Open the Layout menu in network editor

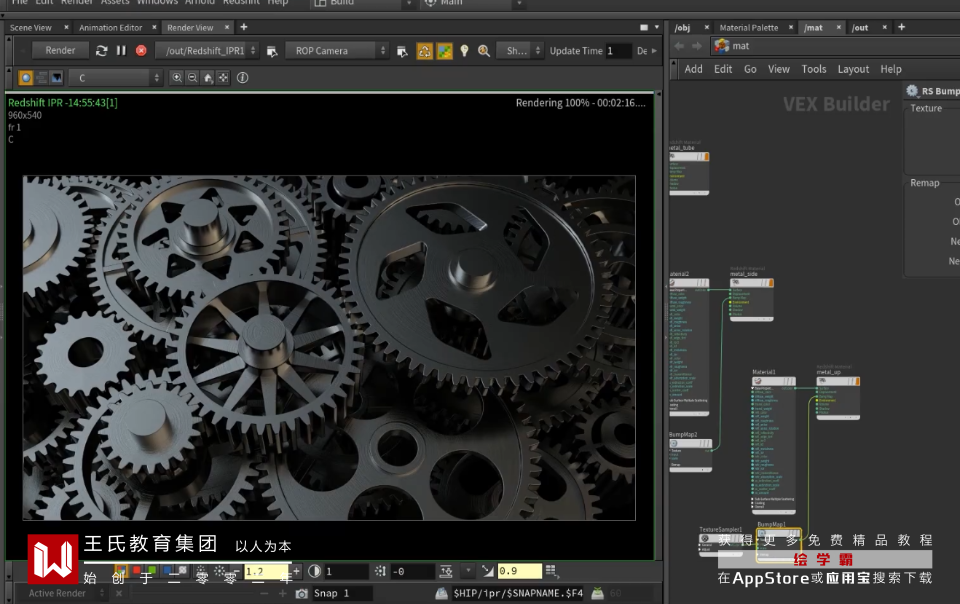tap(853, 69)
